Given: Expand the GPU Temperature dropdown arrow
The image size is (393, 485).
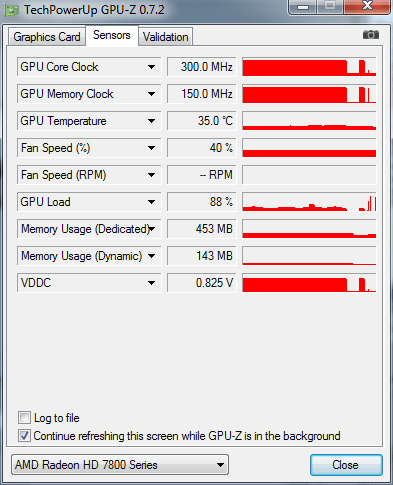Looking at the screenshot, I should click(151, 121).
